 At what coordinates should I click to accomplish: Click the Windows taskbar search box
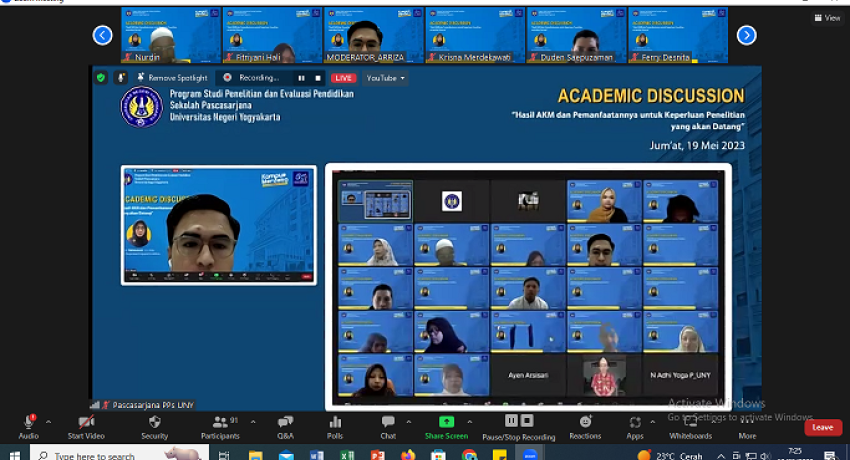tap(119, 454)
